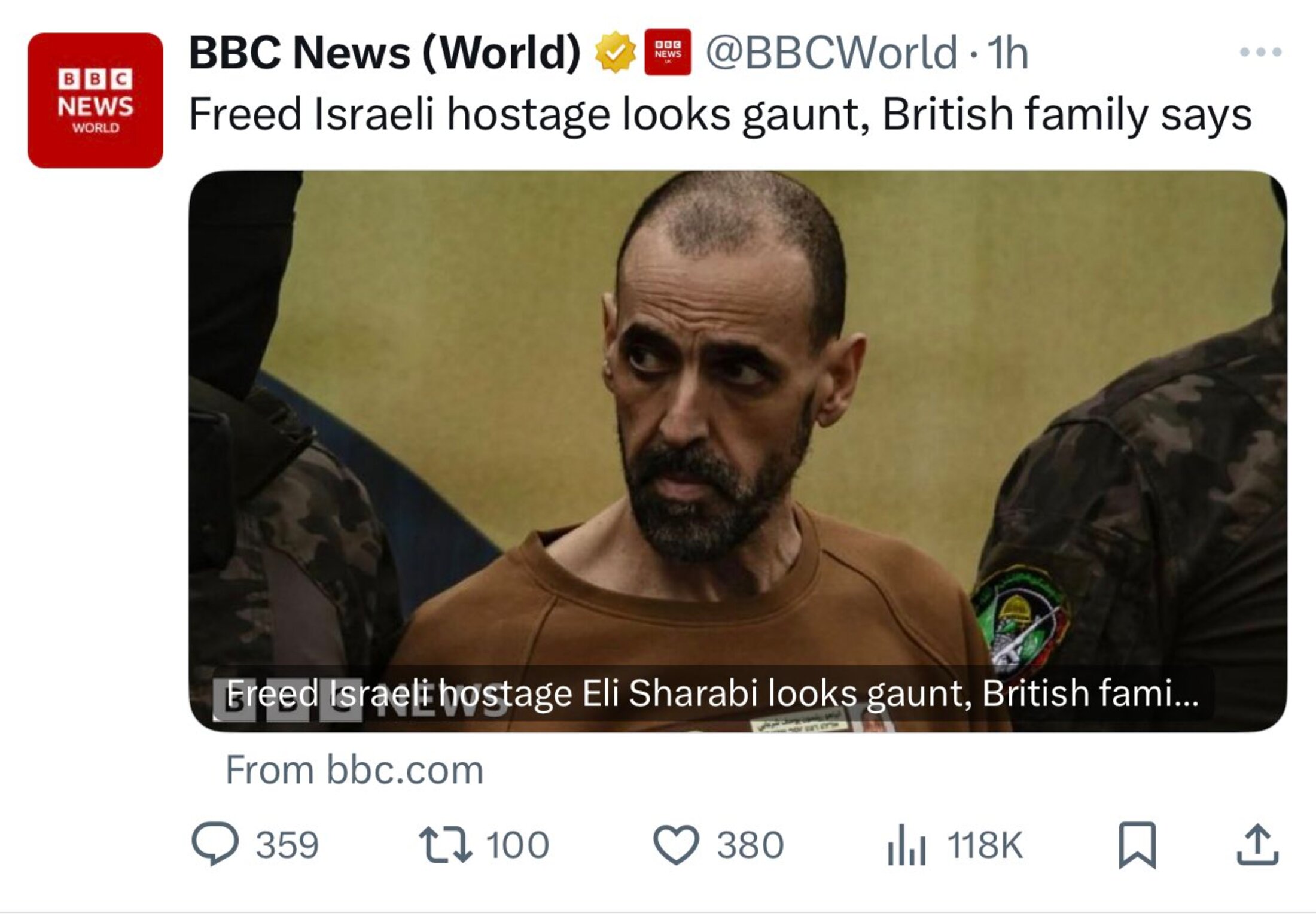Viewport: 1316px width, 916px height.
Task: Repost using the retweet arrows icon
Action: (445, 844)
